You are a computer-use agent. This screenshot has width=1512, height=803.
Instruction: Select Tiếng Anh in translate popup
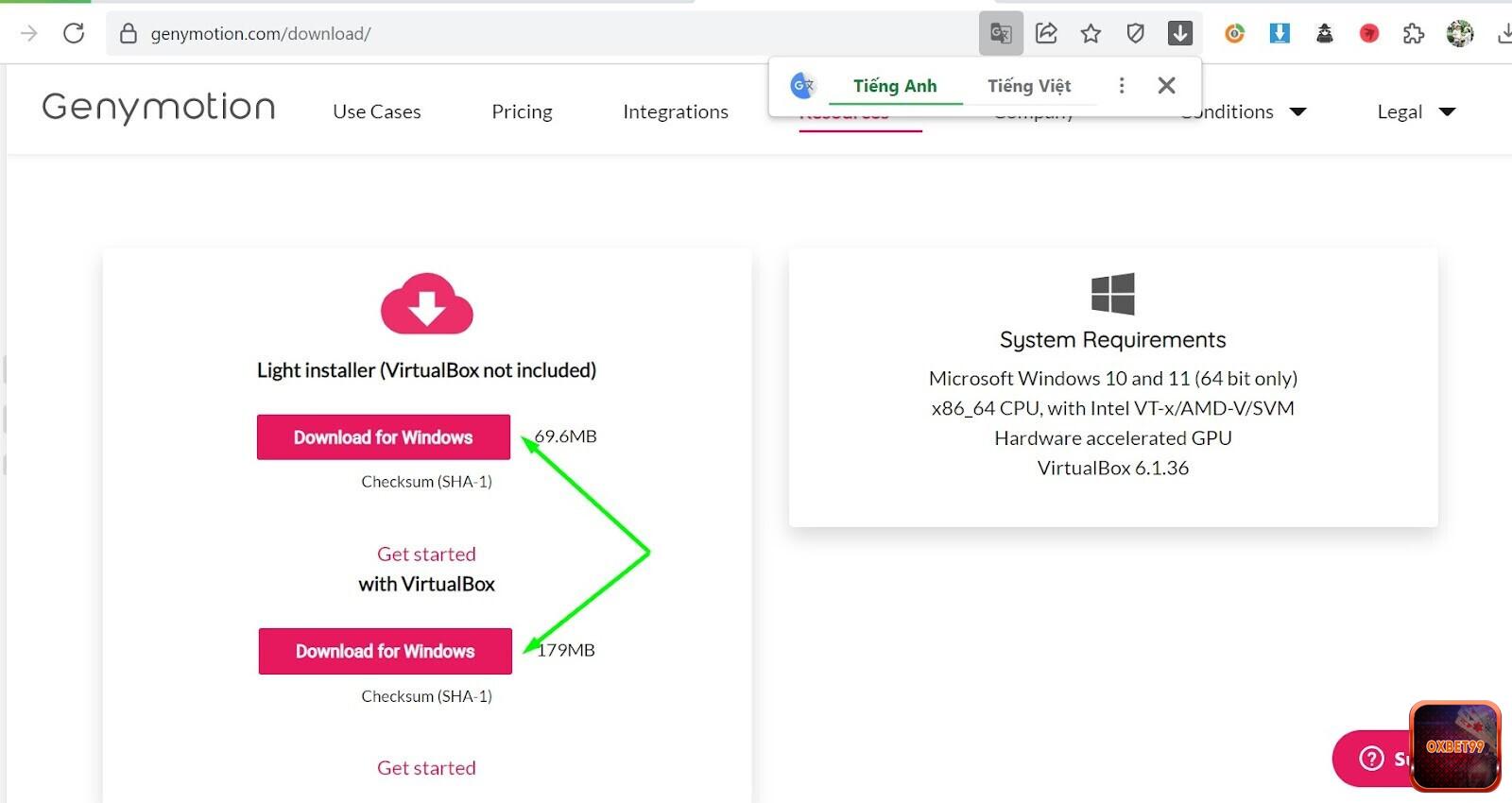(895, 86)
